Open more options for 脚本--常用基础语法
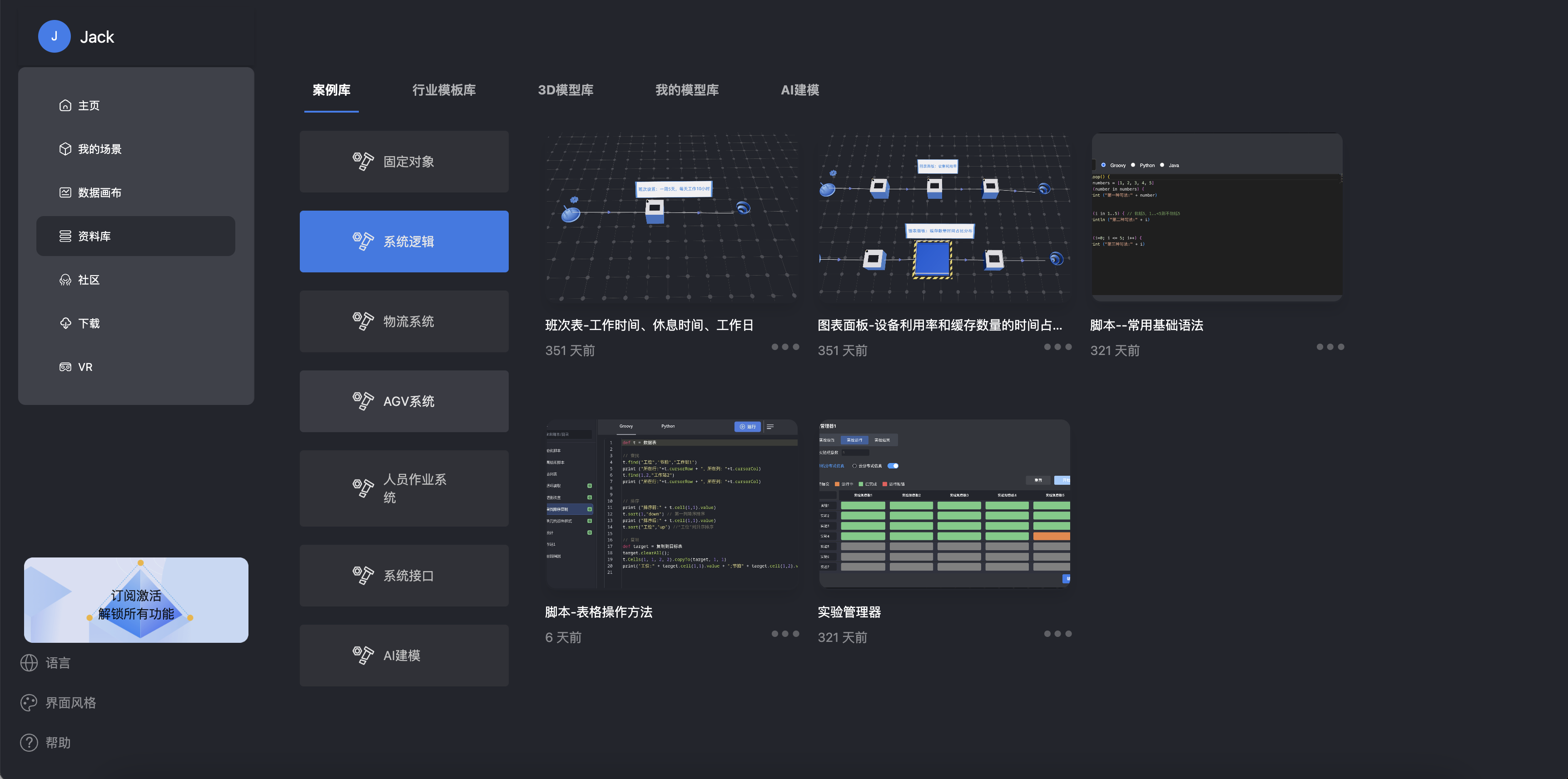 [1330, 347]
